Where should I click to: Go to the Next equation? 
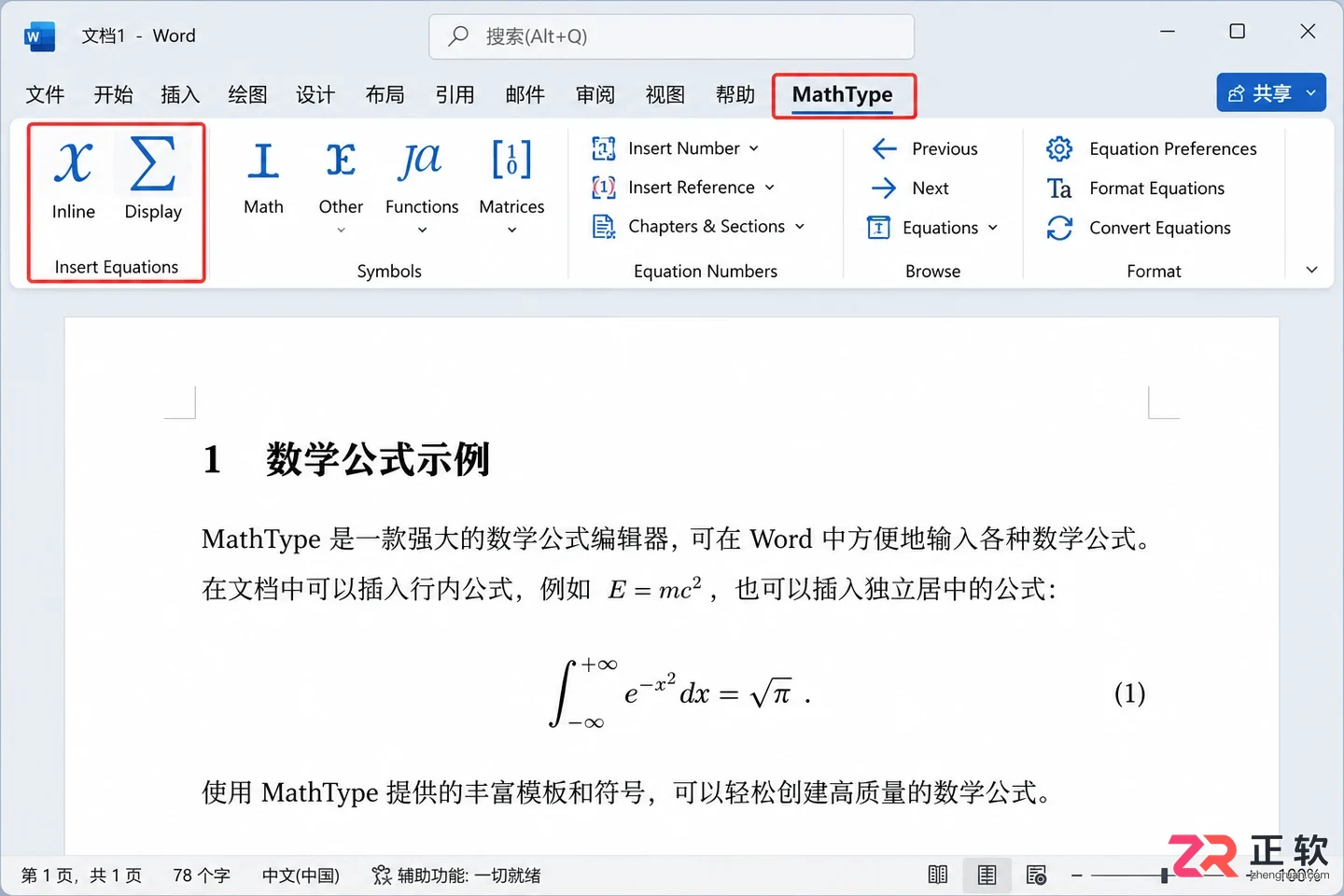pos(909,188)
